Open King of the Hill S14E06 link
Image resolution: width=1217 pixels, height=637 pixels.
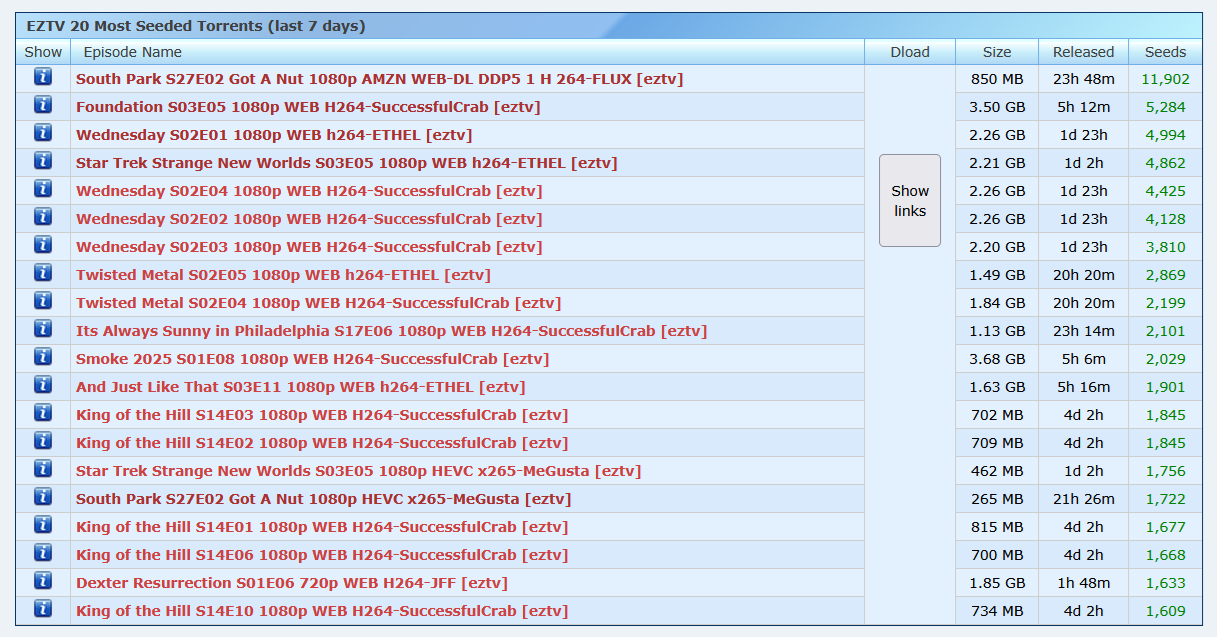pyautogui.click(x=322, y=555)
